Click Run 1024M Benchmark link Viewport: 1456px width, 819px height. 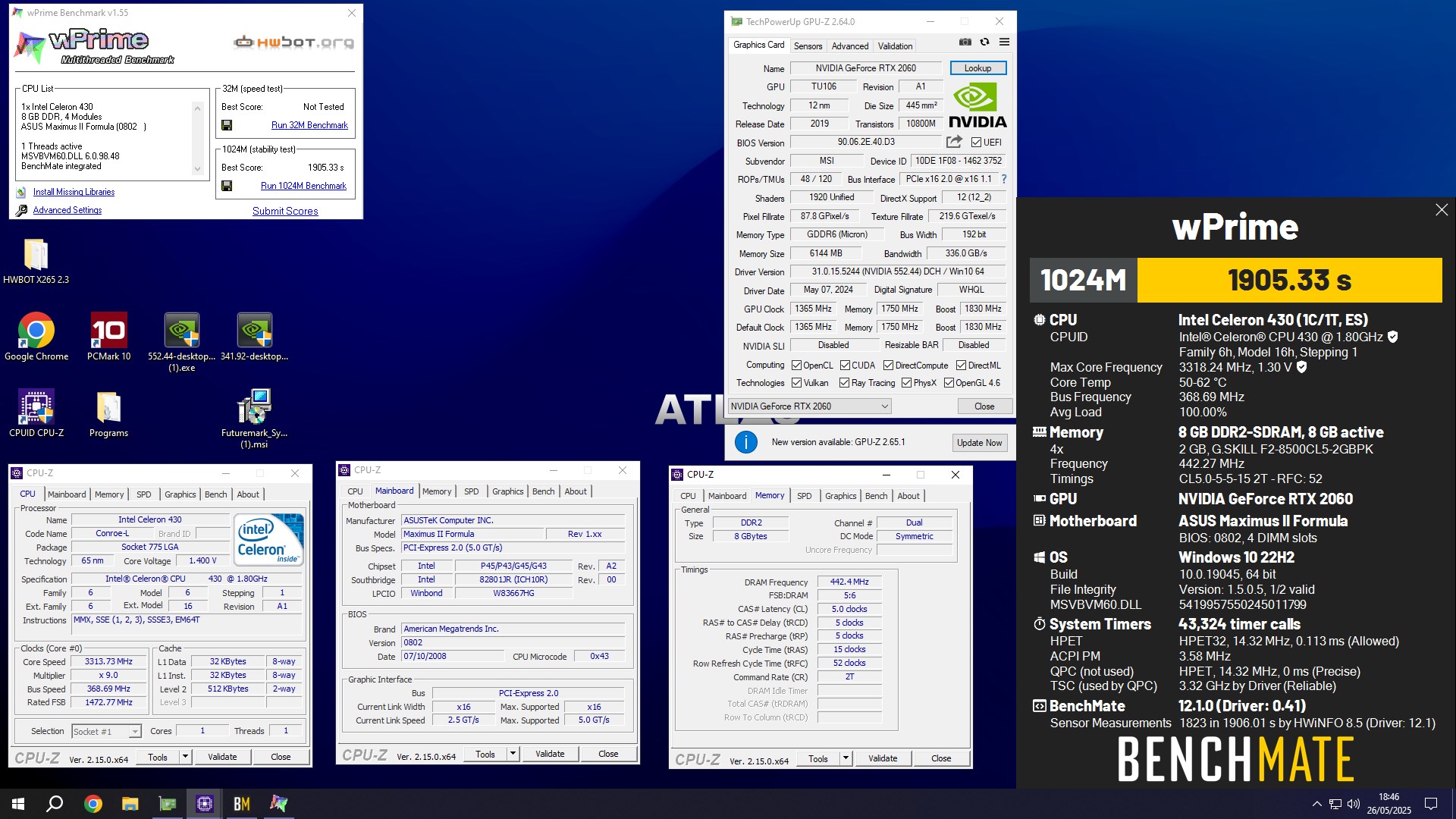click(303, 186)
